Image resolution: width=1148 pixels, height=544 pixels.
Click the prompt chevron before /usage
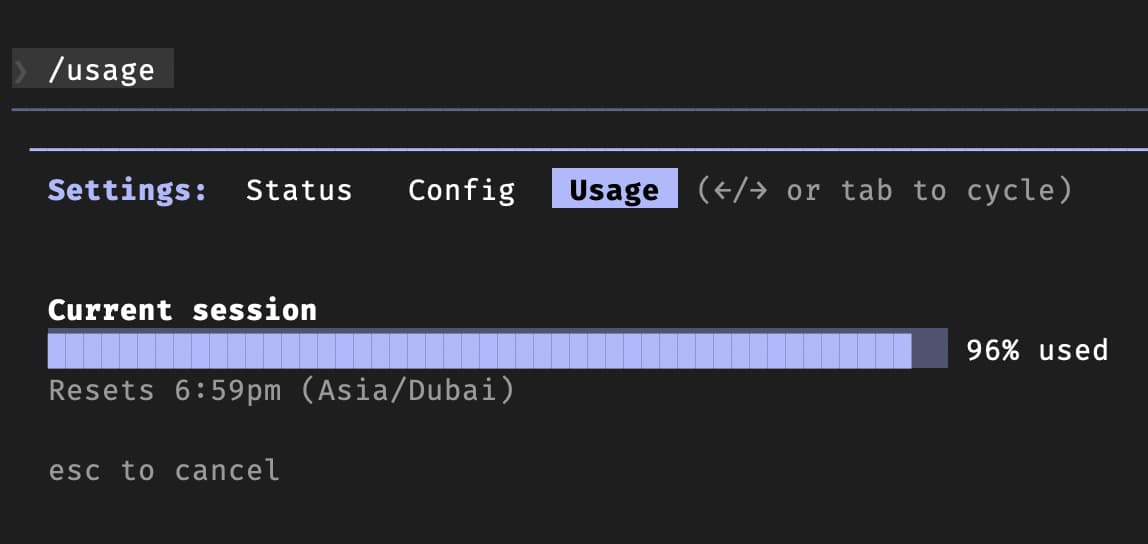point(21,70)
